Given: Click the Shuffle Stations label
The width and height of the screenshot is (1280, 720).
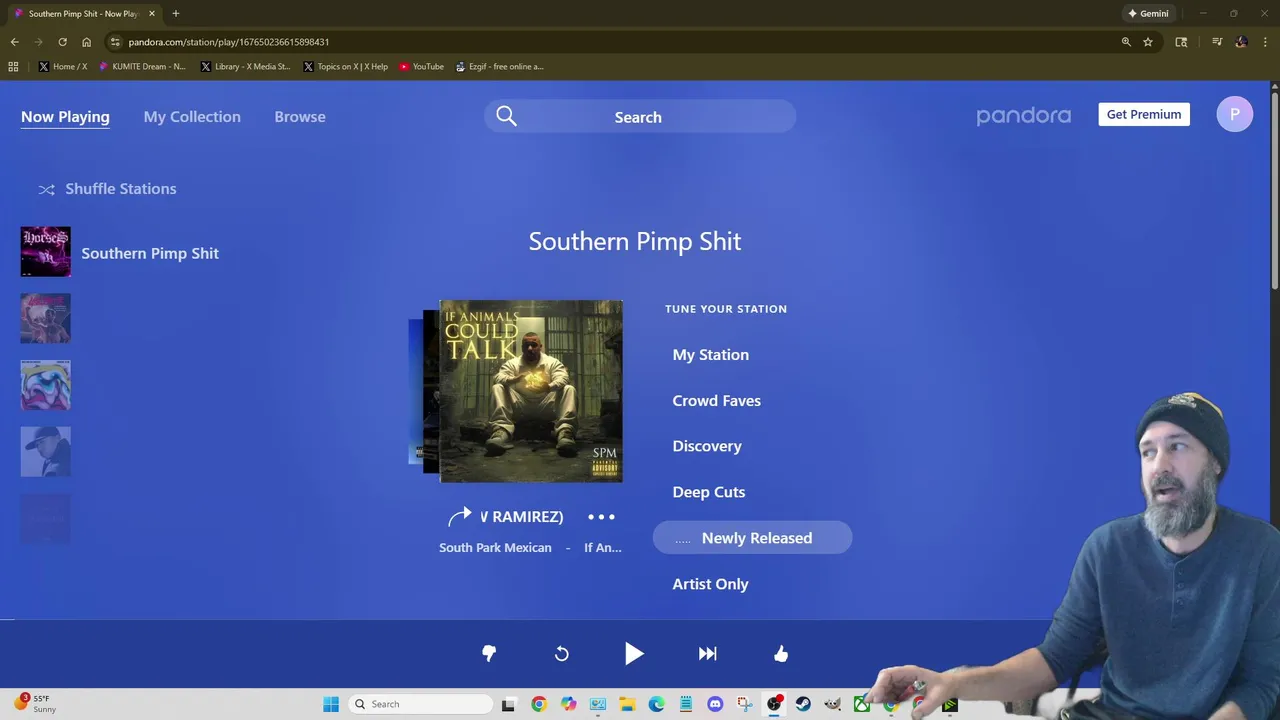Looking at the screenshot, I should tap(120, 189).
